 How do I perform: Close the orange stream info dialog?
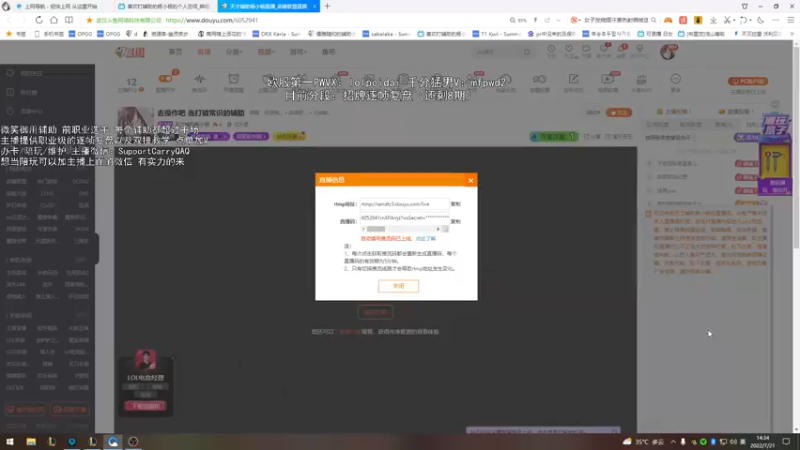470,180
